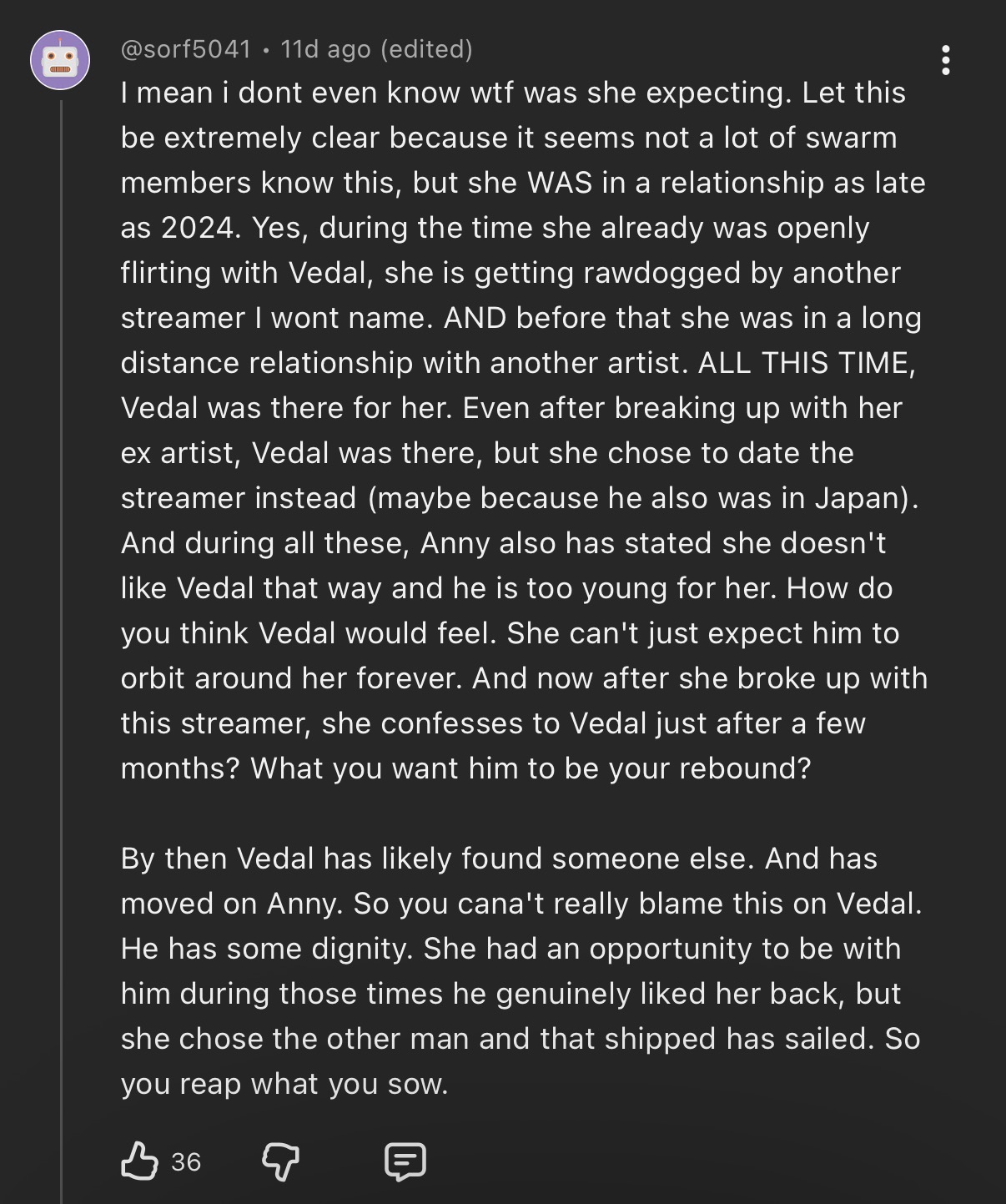Click the parenthetical '(maybe because he also'
1006x1204 pixels.
pyautogui.click(x=525, y=498)
